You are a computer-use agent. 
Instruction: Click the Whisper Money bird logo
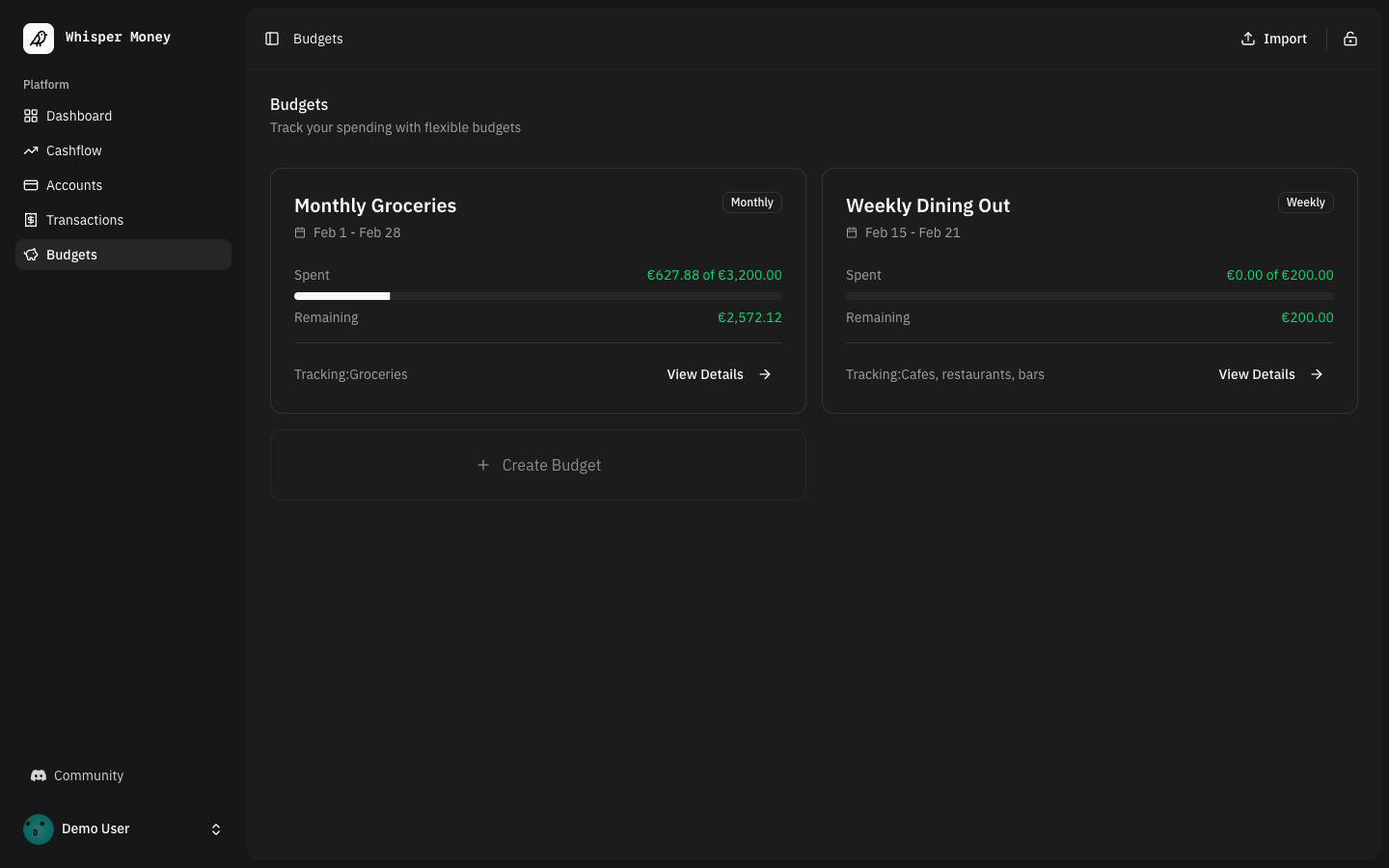click(x=39, y=39)
